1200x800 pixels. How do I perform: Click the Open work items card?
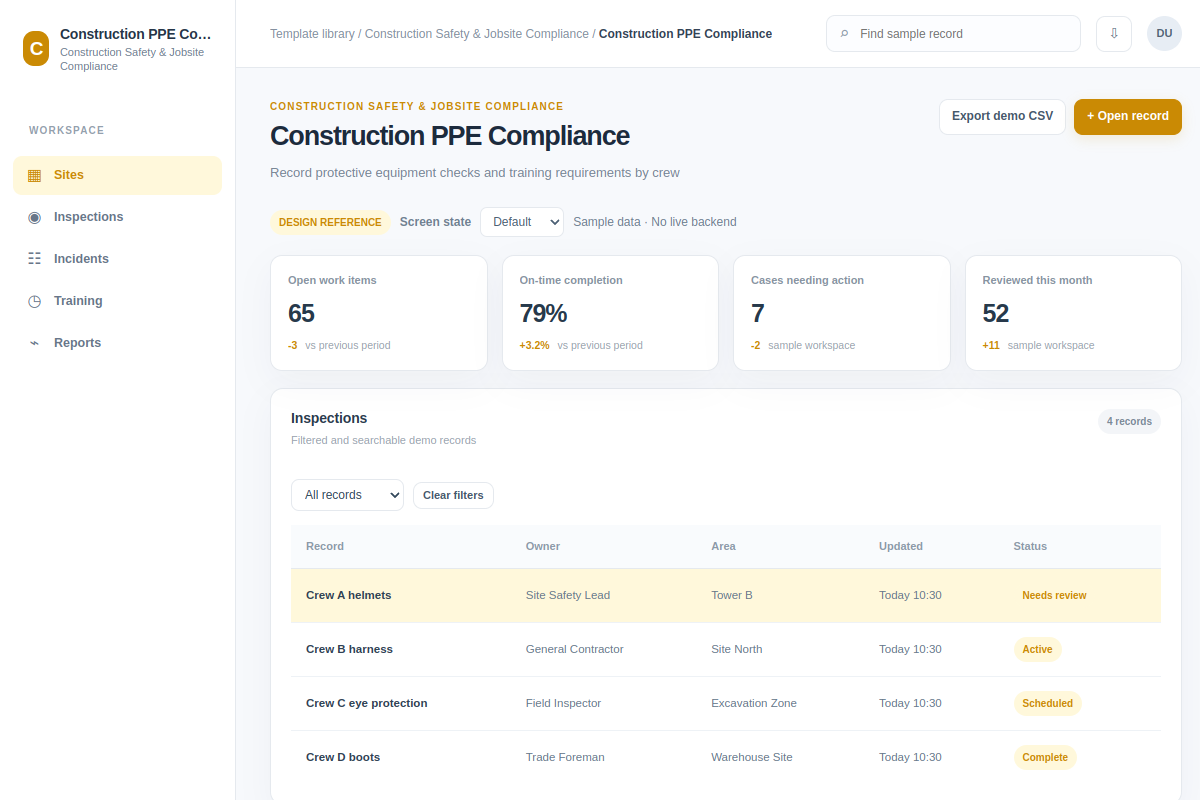pyautogui.click(x=379, y=313)
